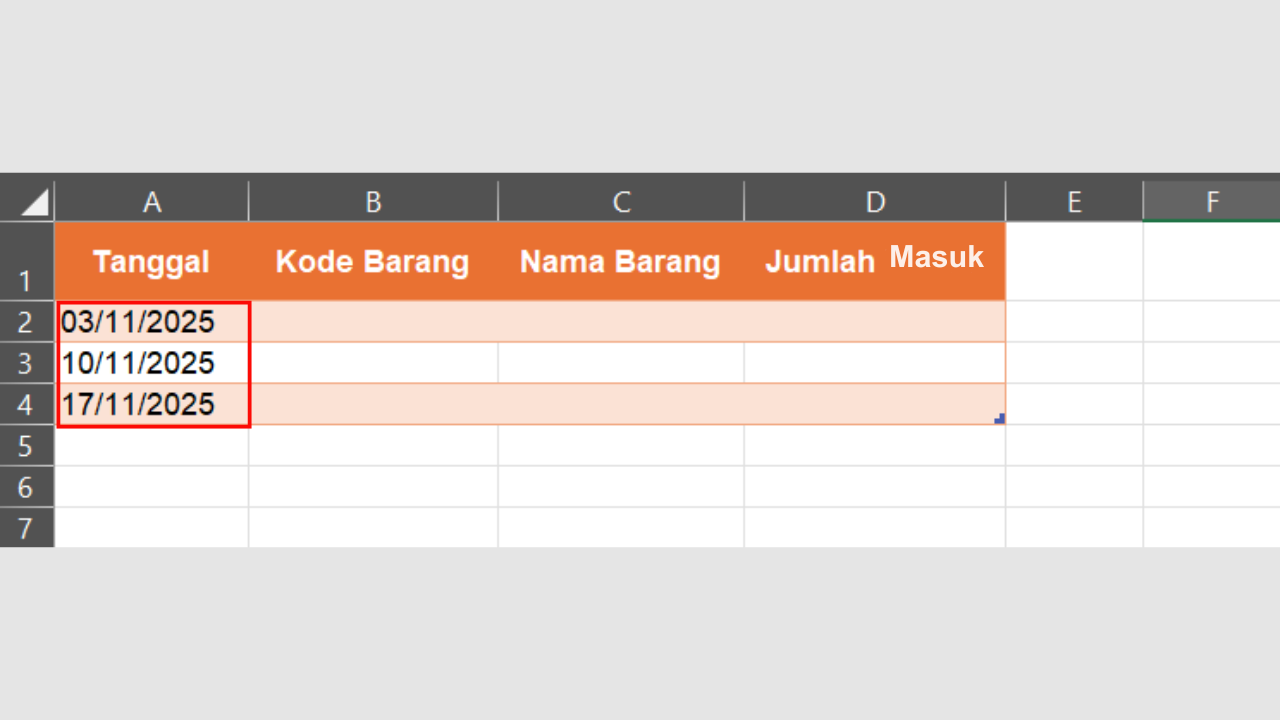Select column header C
Viewport: 1280px width, 720px height.
tap(620, 201)
